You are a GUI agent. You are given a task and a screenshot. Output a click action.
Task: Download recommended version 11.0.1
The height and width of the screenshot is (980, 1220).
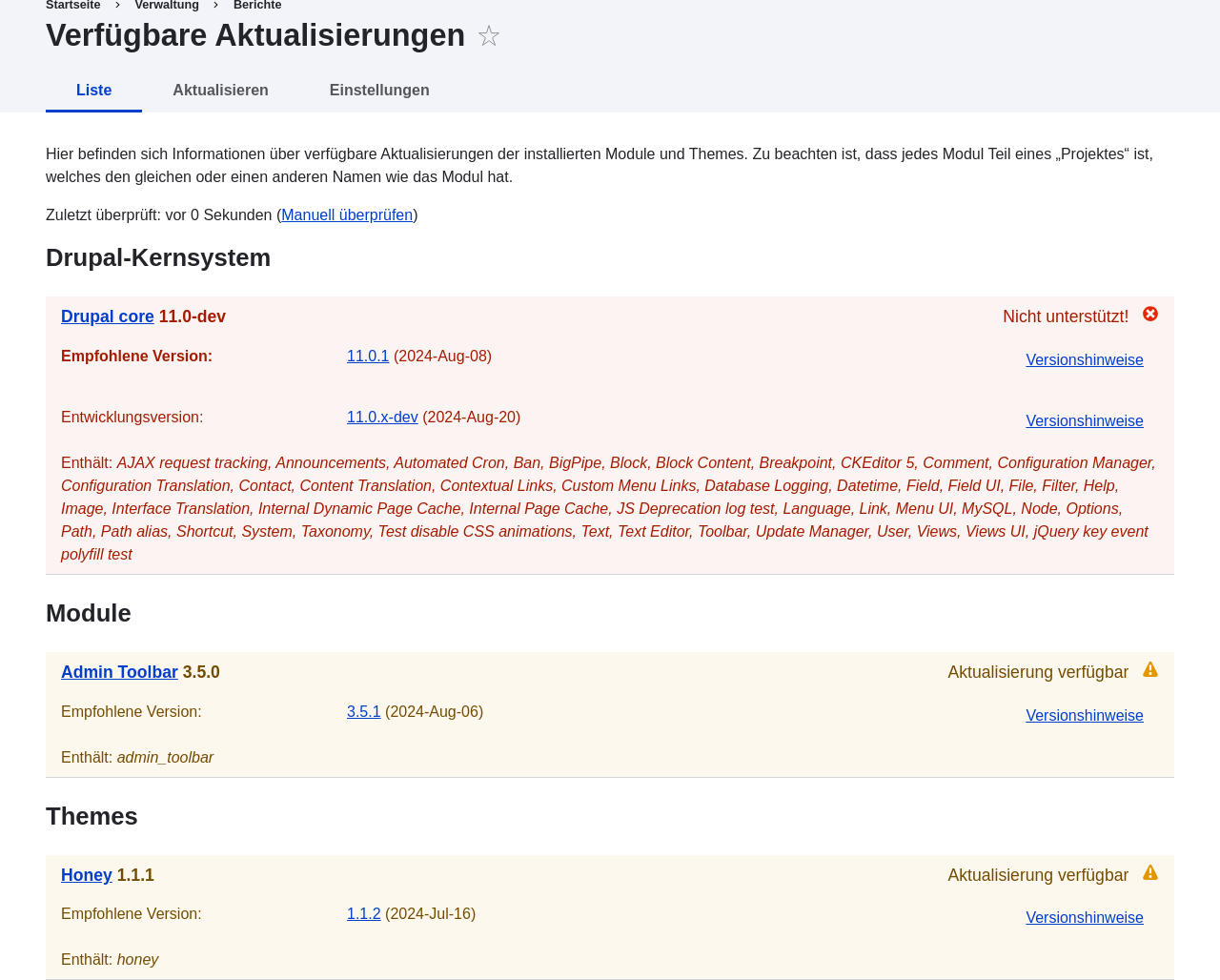coord(368,357)
